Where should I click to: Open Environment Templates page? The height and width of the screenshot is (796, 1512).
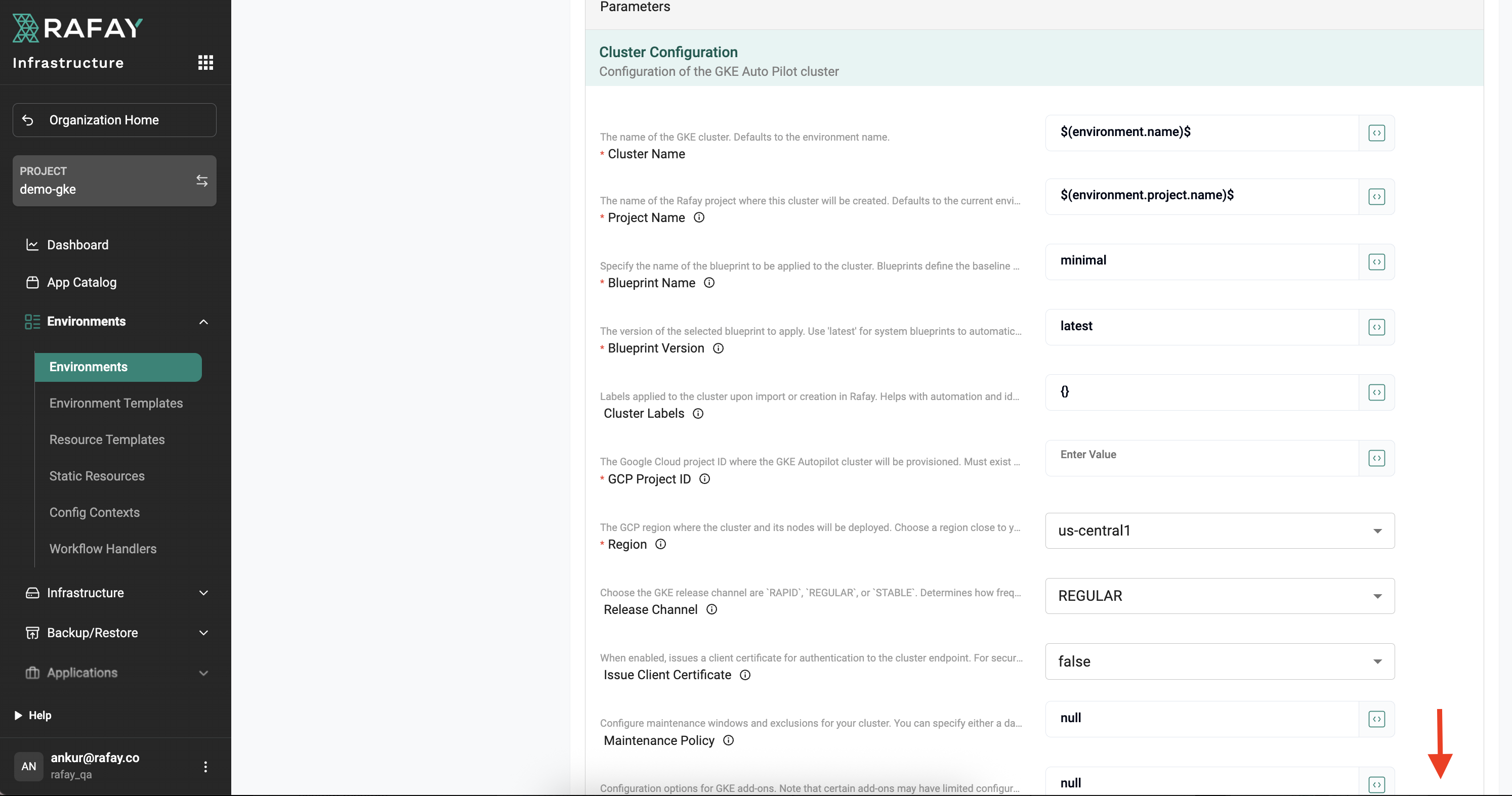pyautogui.click(x=116, y=404)
